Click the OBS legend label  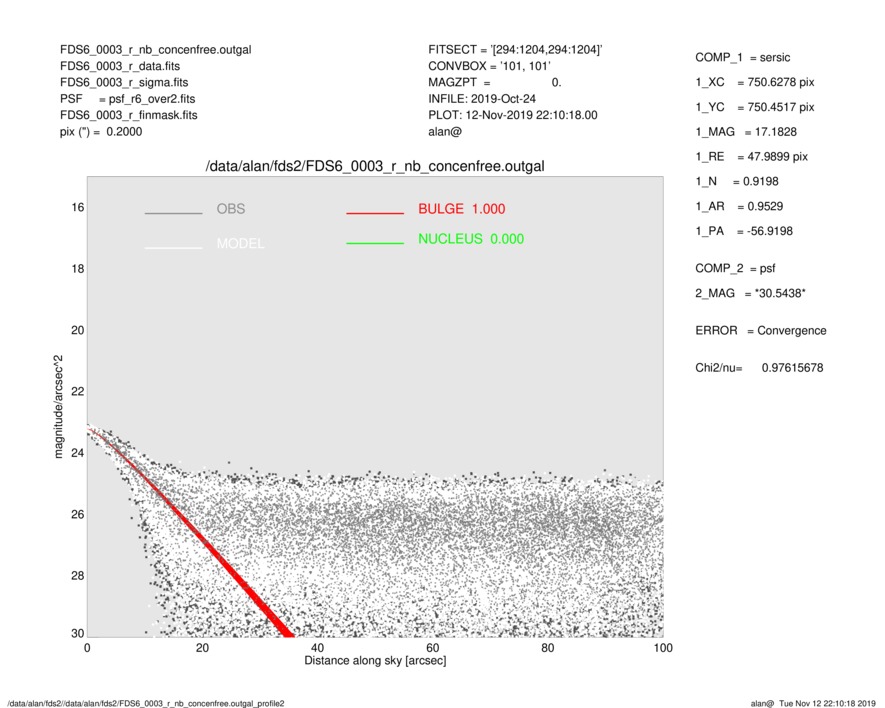[x=231, y=209]
